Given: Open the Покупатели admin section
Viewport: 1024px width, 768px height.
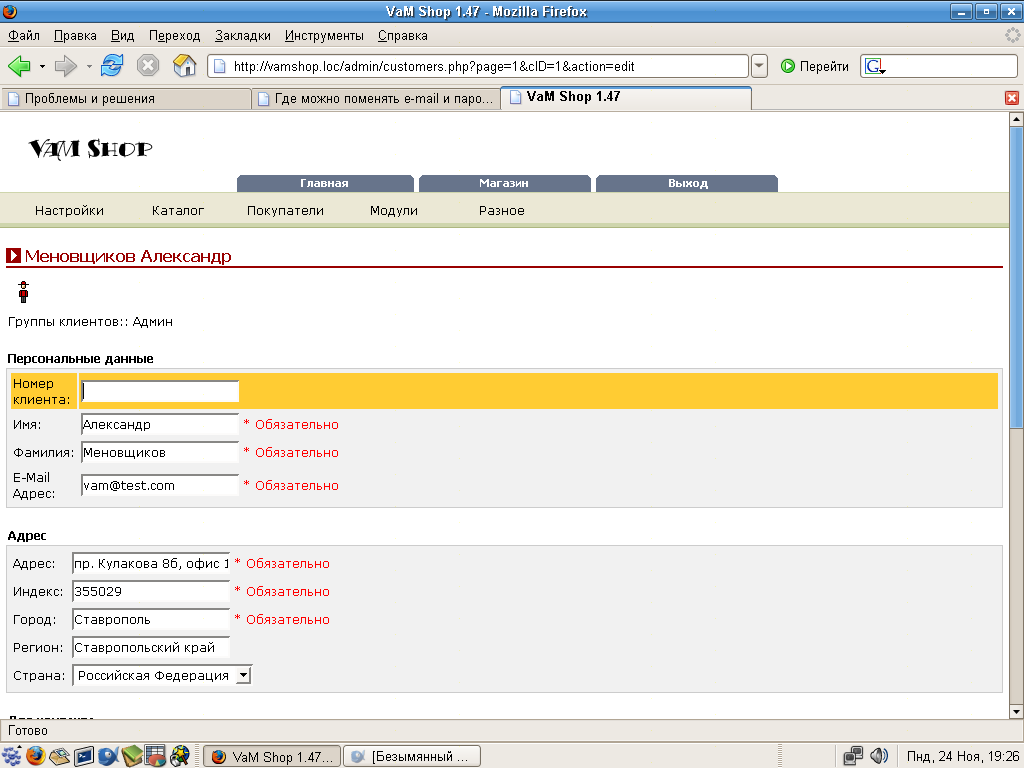Looking at the screenshot, I should (x=285, y=210).
